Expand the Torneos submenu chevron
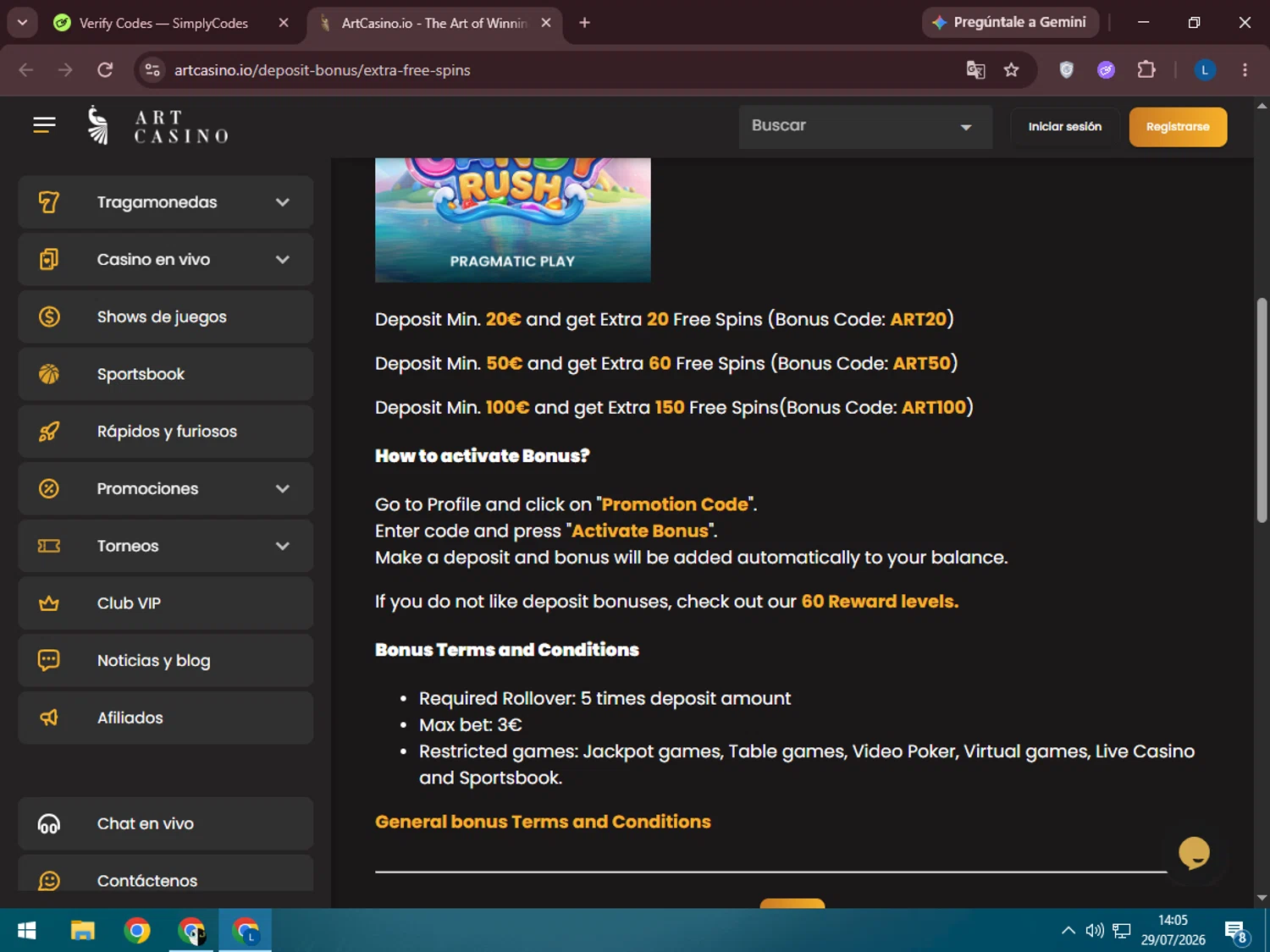This screenshot has width=1270, height=952. pyautogui.click(x=283, y=546)
